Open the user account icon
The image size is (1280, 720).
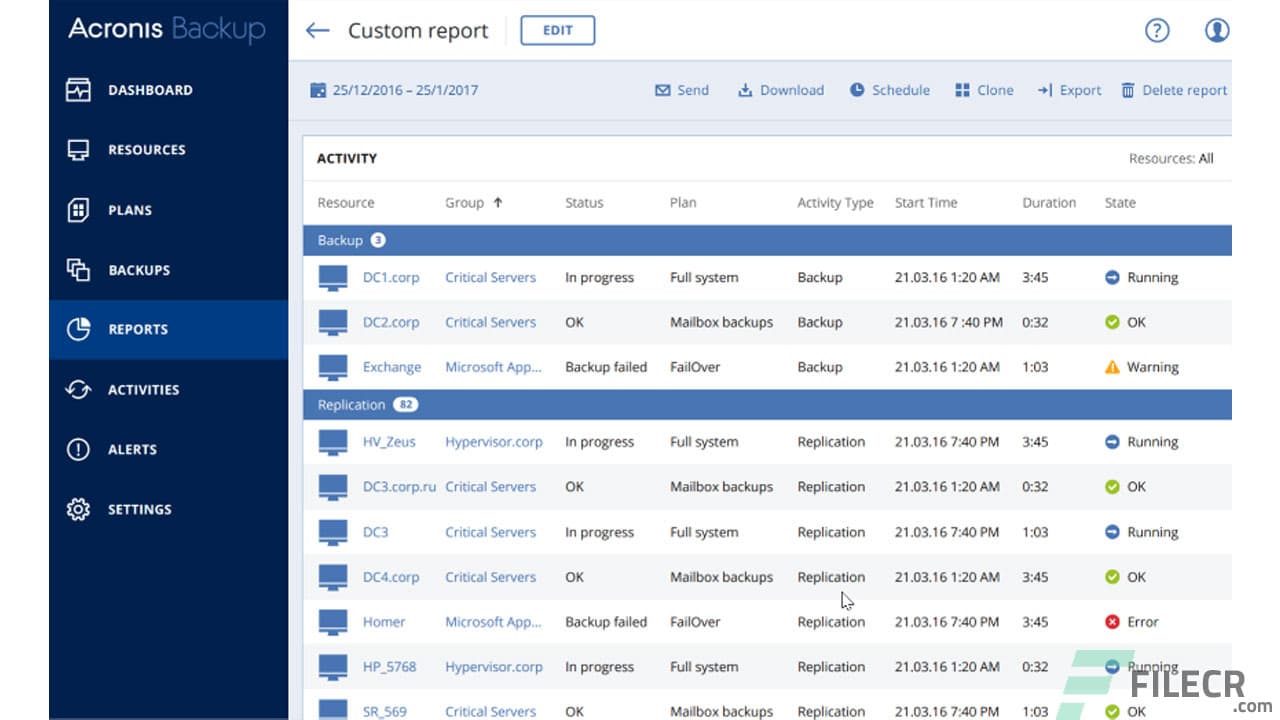click(x=1217, y=31)
